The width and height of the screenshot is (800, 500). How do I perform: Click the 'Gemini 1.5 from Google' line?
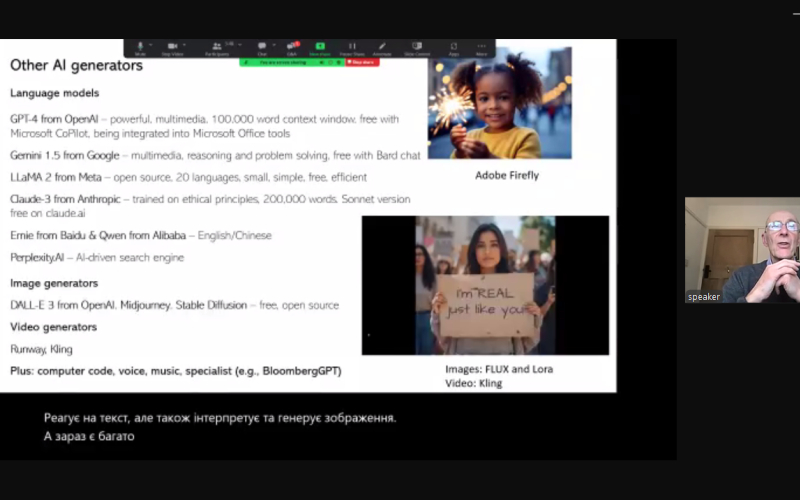(215, 155)
